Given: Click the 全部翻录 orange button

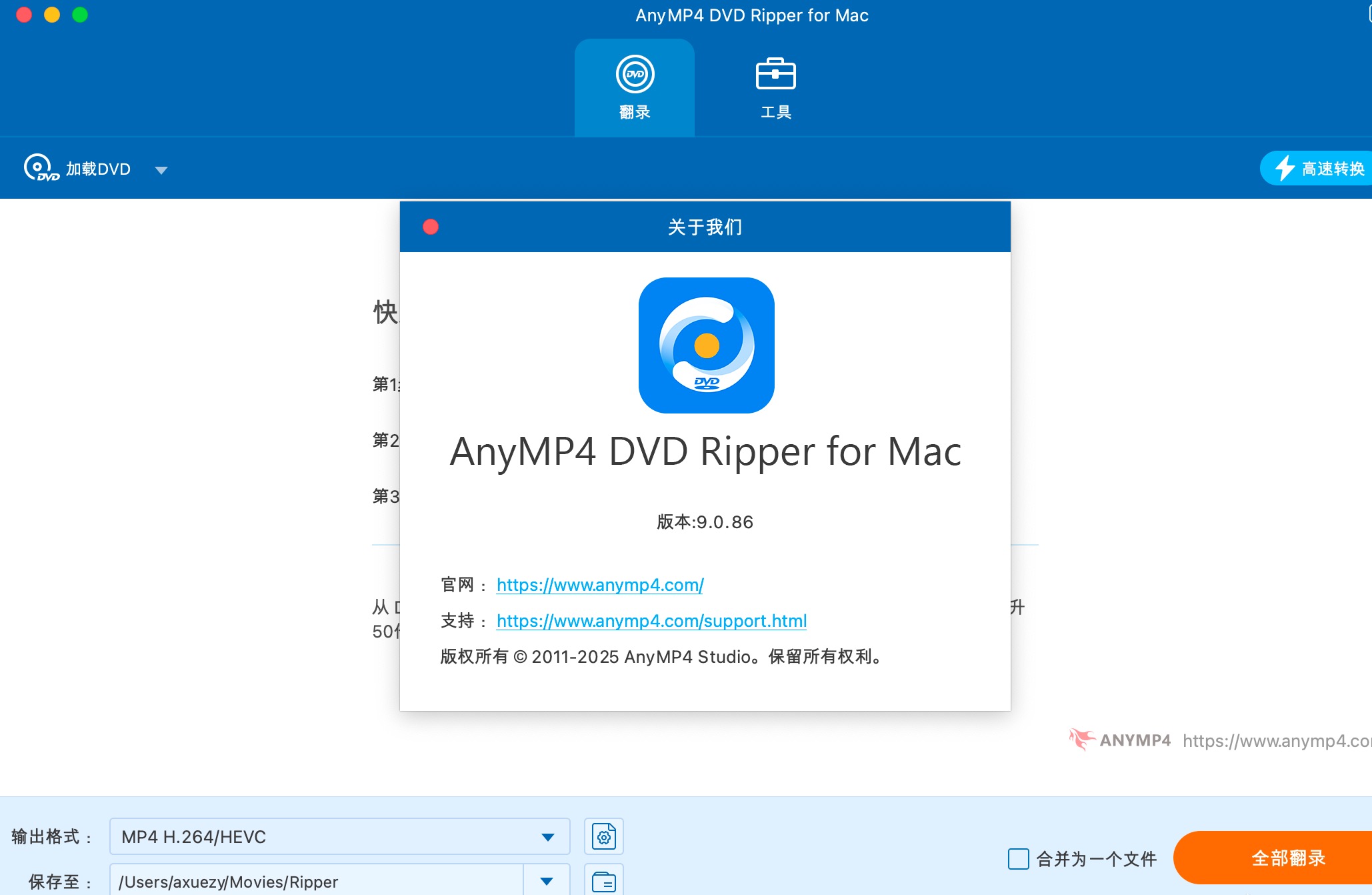Looking at the screenshot, I should 1273,858.
